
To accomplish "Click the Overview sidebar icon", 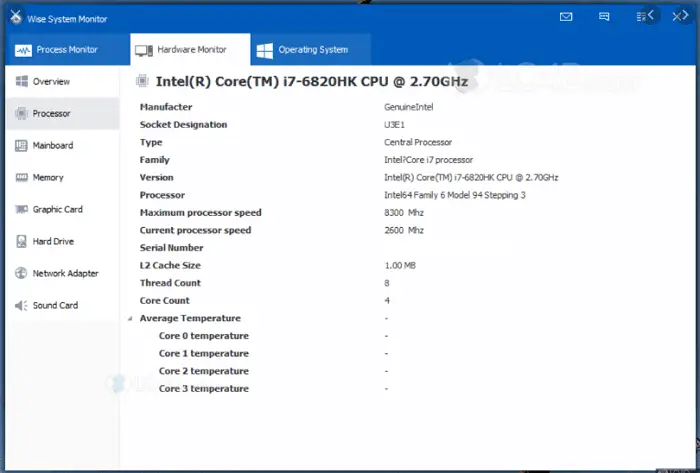I will [x=21, y=81].
